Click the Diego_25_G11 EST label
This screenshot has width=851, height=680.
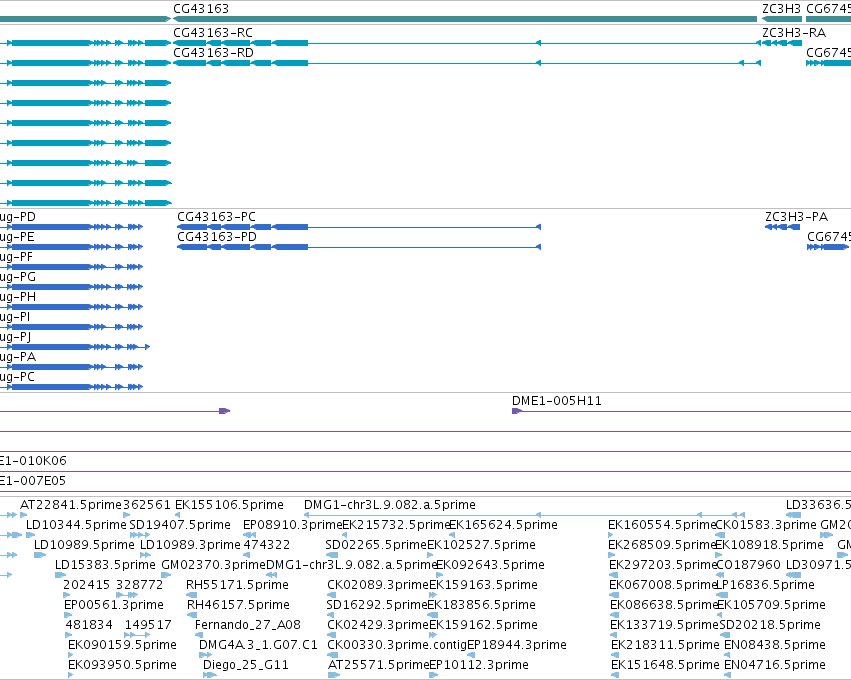(246, 665)
